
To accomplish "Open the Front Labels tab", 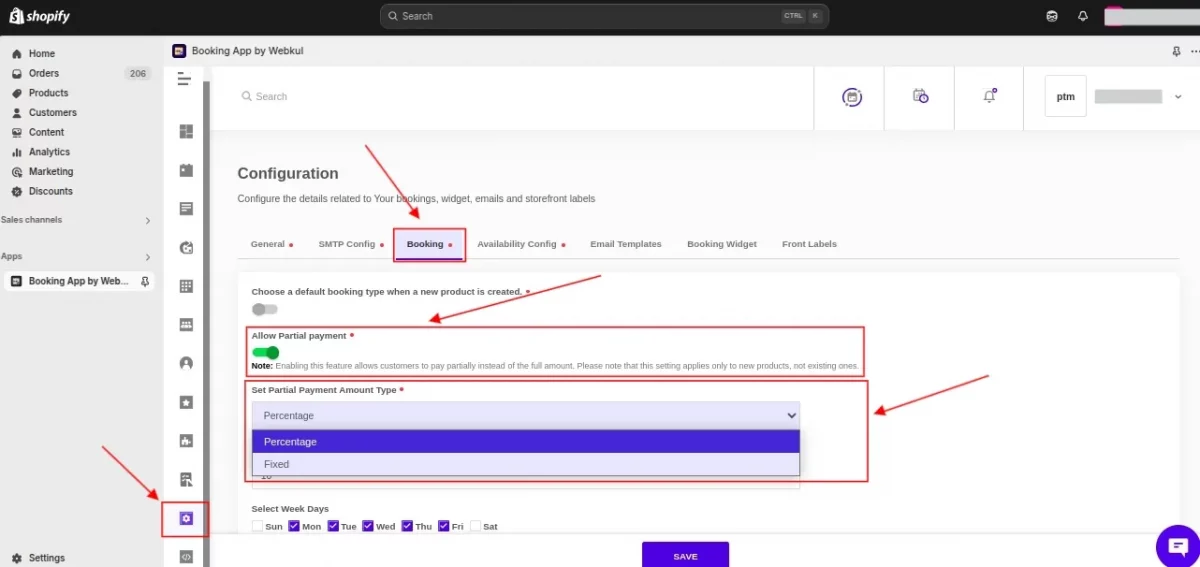I will 809,244.
